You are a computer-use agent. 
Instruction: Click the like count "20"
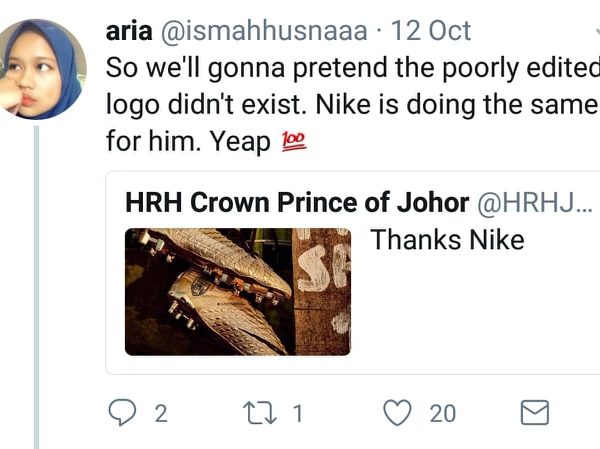click(x=442, y=413)
